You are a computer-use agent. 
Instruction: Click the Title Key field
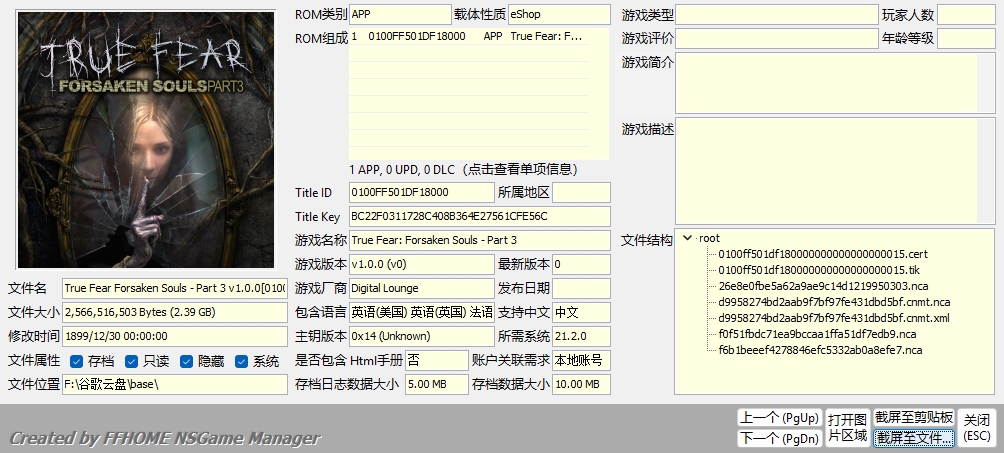point(478,216)
